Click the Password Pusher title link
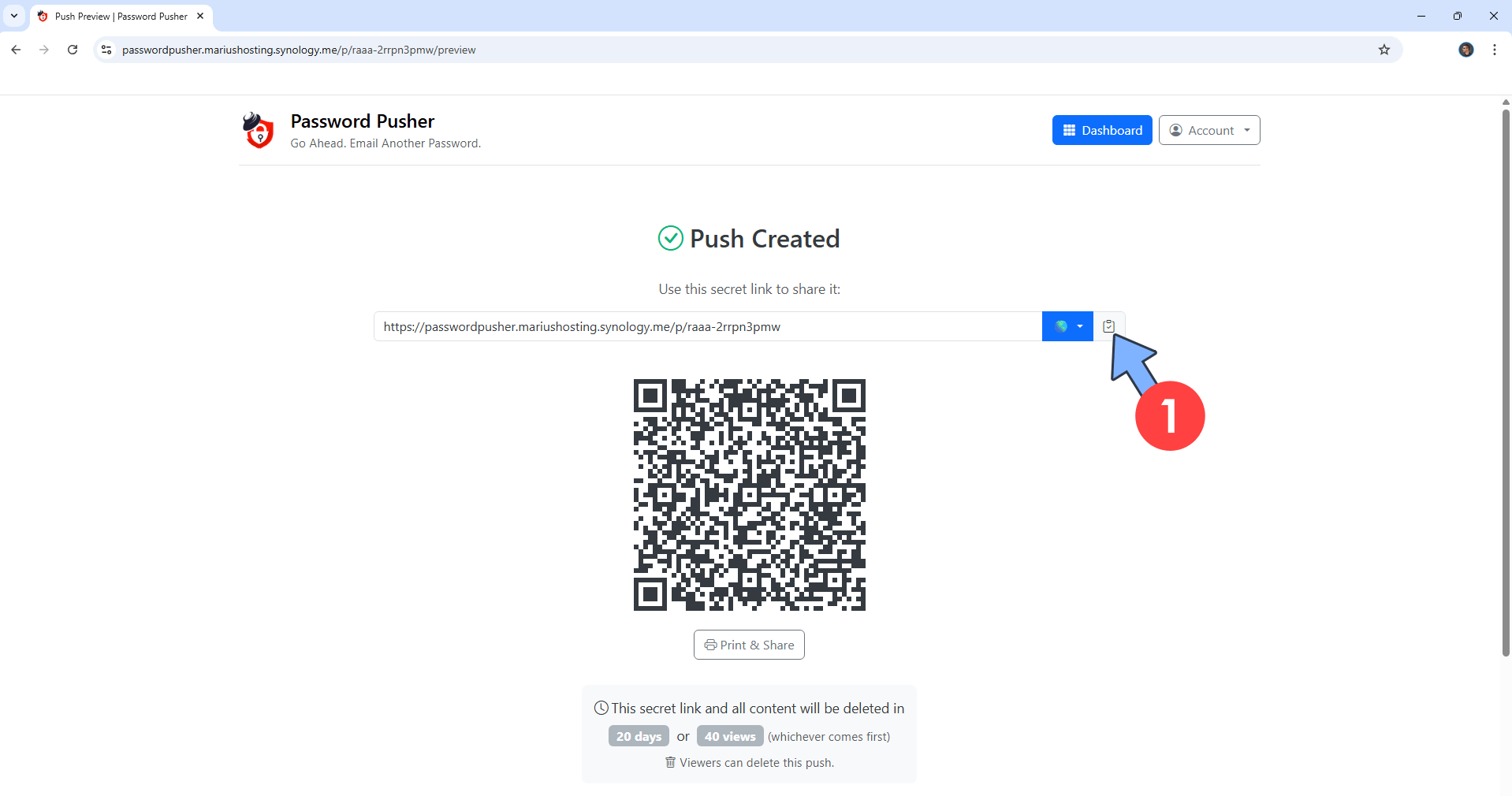The height and width of the screenshot is (796, 1512). tap(362, 121)
